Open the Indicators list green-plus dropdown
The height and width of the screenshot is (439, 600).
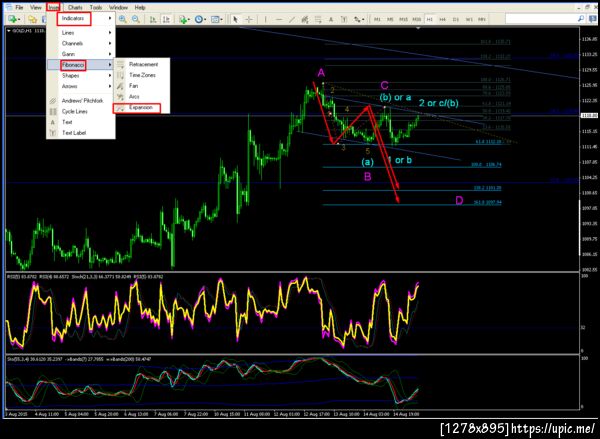[x=184, y=19]
